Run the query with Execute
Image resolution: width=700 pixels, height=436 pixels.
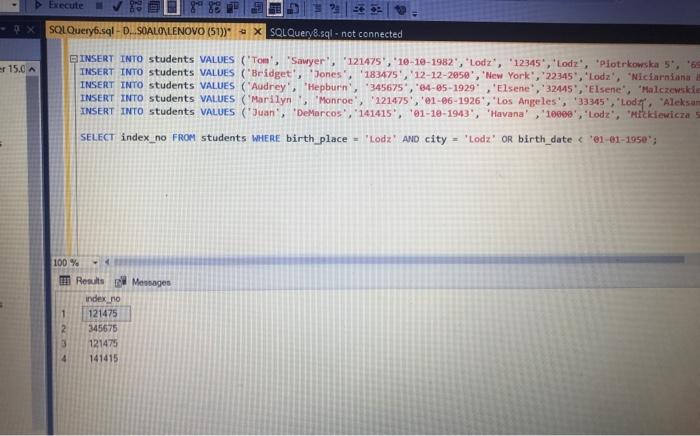coord(59,5)
